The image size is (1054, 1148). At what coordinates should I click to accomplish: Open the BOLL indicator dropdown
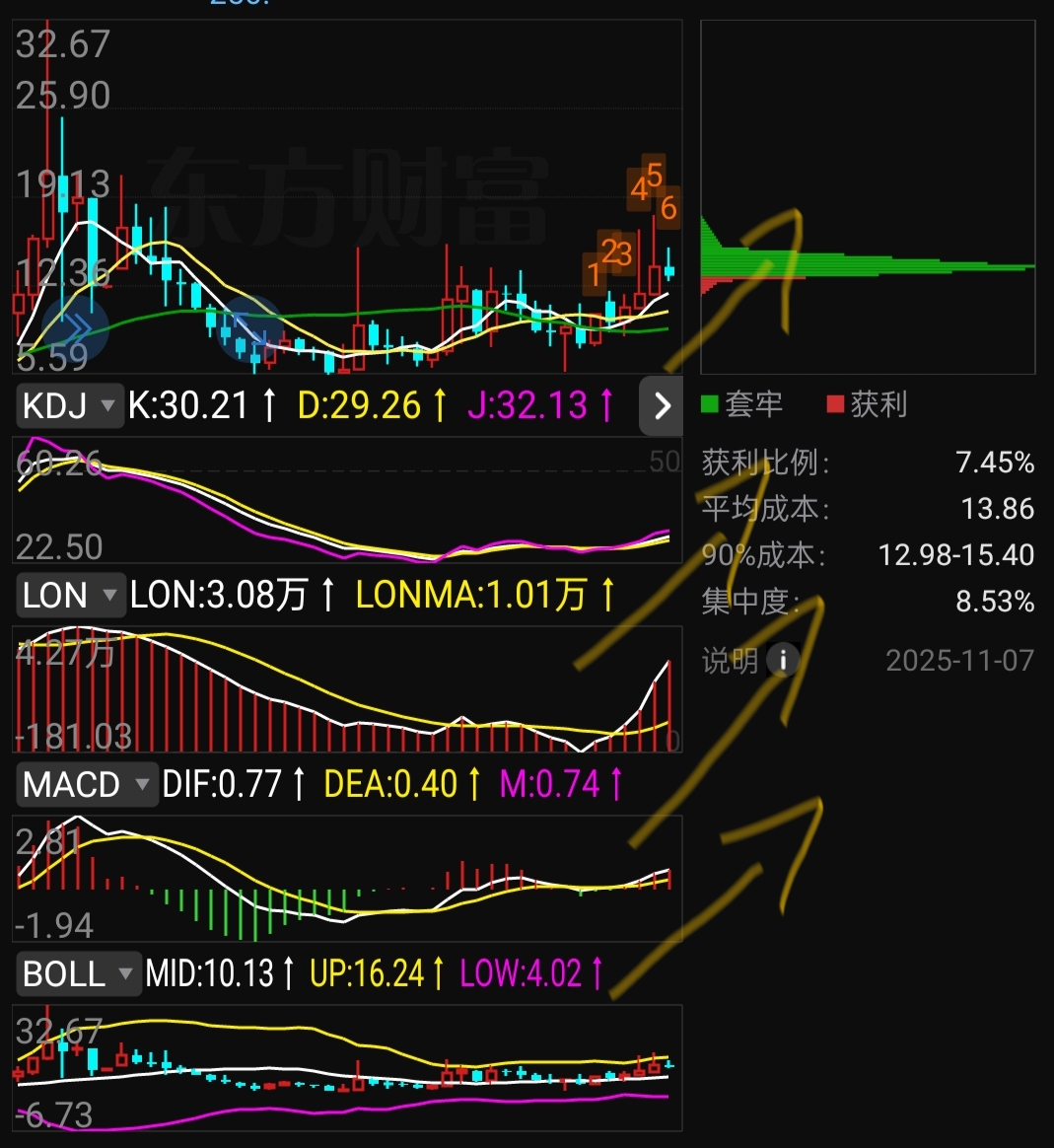tap(79, 973)
